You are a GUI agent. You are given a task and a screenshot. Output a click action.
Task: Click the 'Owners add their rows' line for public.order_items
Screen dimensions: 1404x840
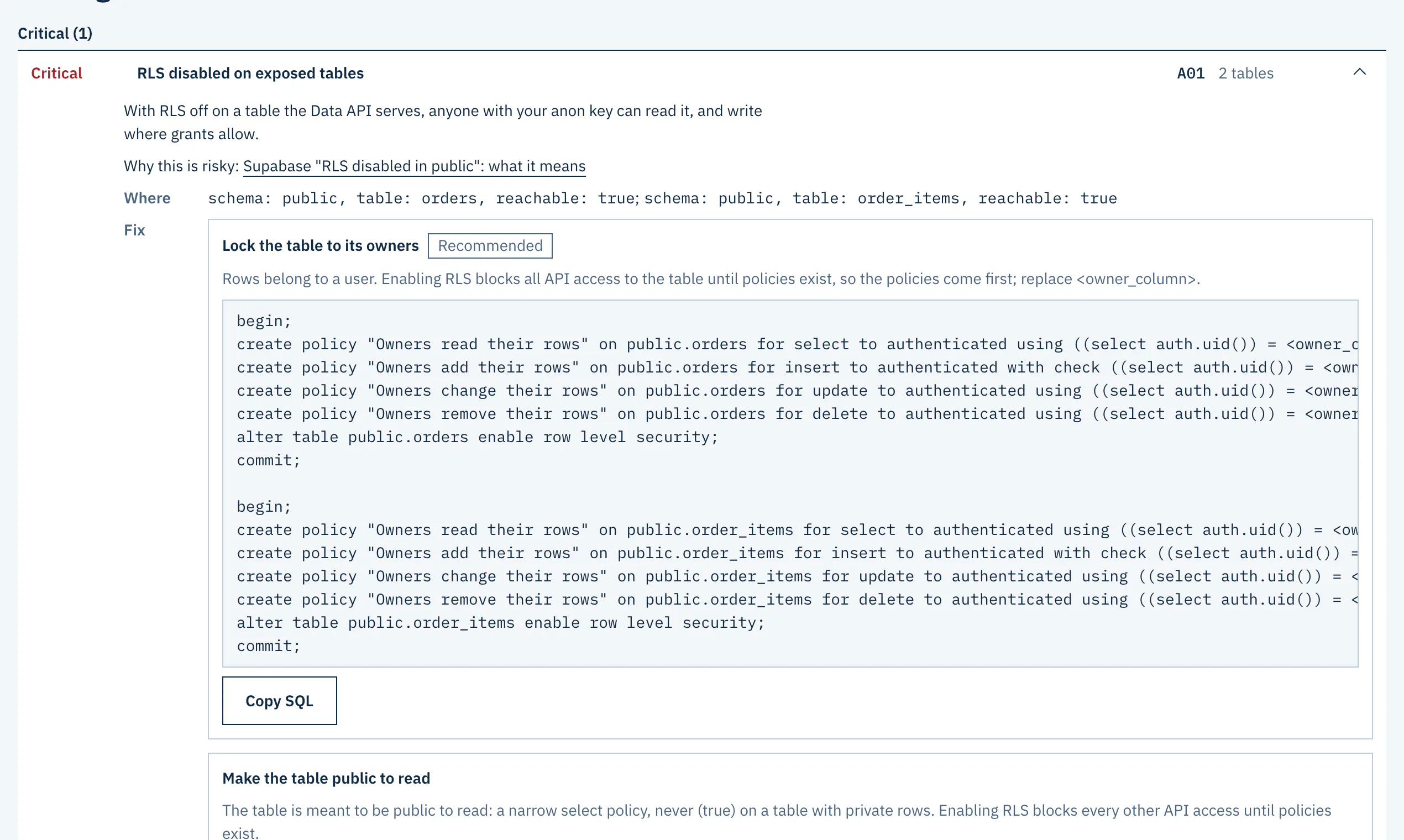pyautogui.click(x=797, y=553)
